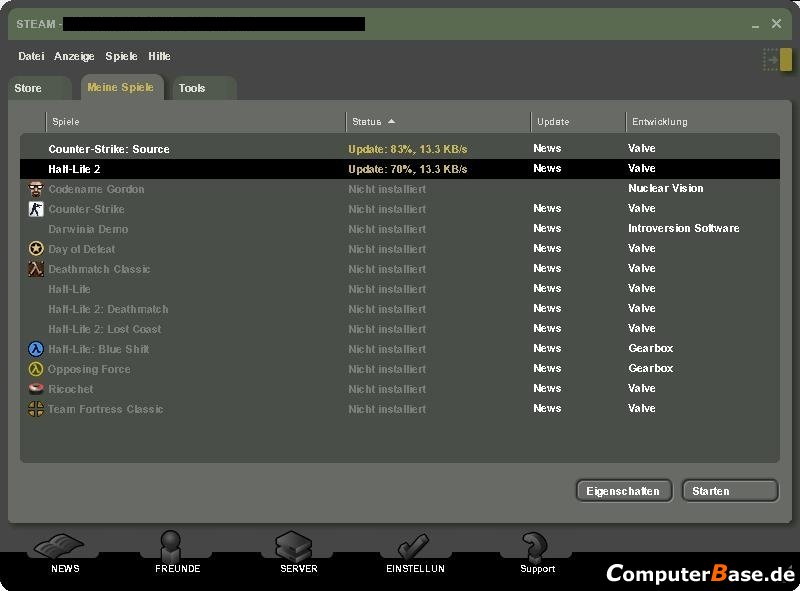Viewport: 800px width, 591px height.
Task: Select Half-Life 2: Deathmatch entry
Action: coord(108,309)
